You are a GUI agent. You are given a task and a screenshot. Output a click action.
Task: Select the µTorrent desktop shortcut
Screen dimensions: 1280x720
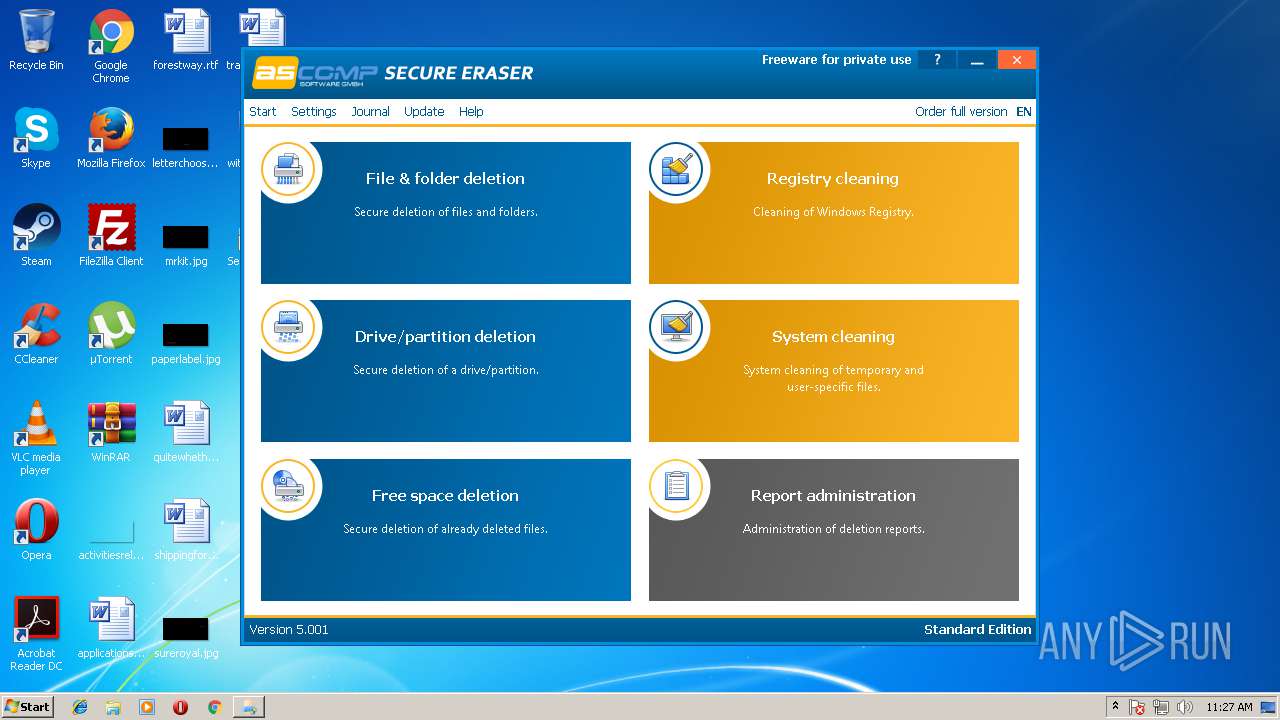pyautogui.click(x=111, y=334)
